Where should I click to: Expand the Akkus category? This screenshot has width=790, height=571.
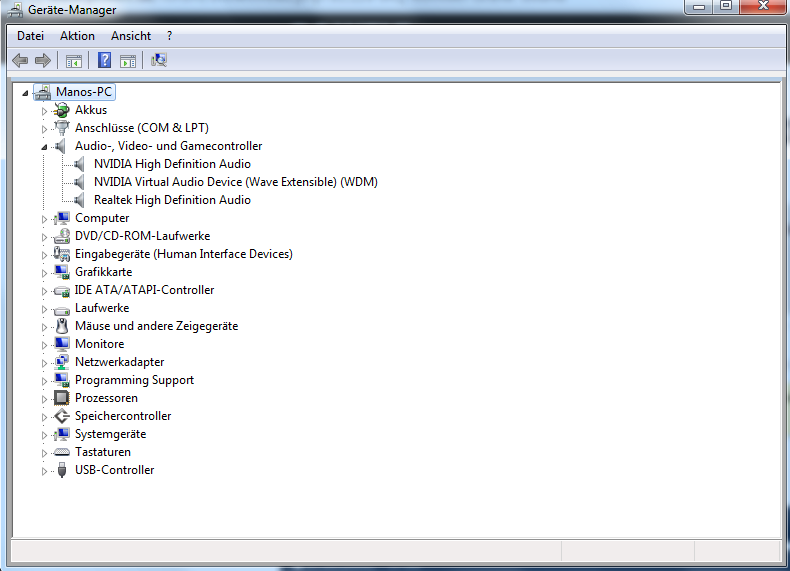pos(44,111)
